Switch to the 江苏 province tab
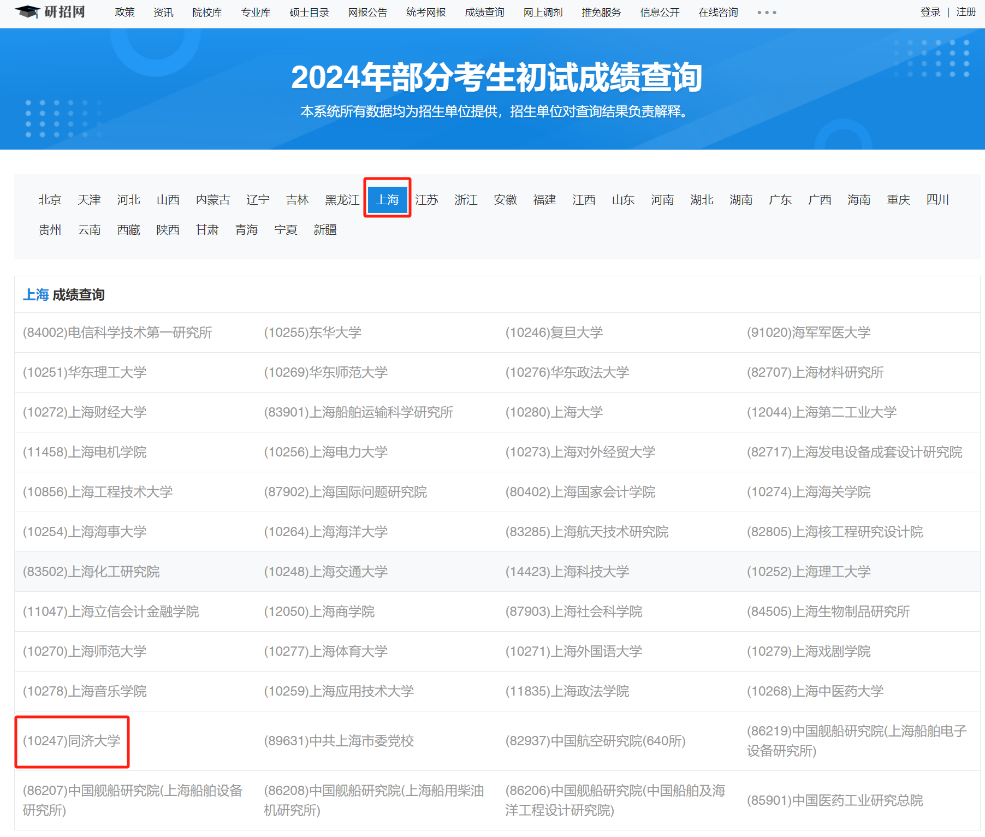This screenshot has width=985, height=837. tap(426, 199)
